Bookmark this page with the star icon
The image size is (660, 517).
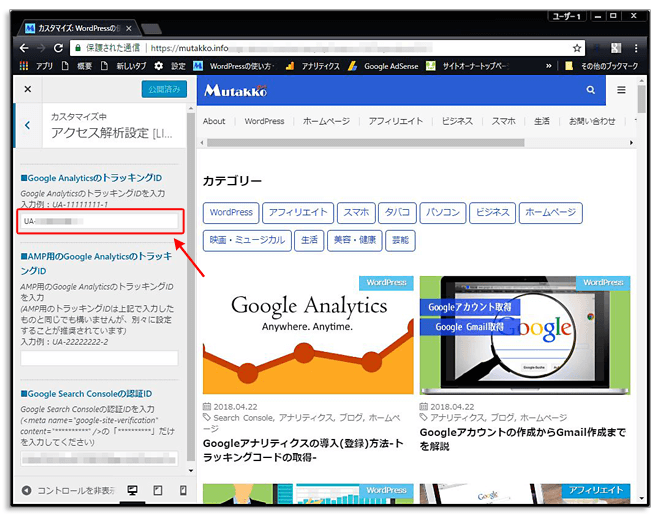click(577, 48)
